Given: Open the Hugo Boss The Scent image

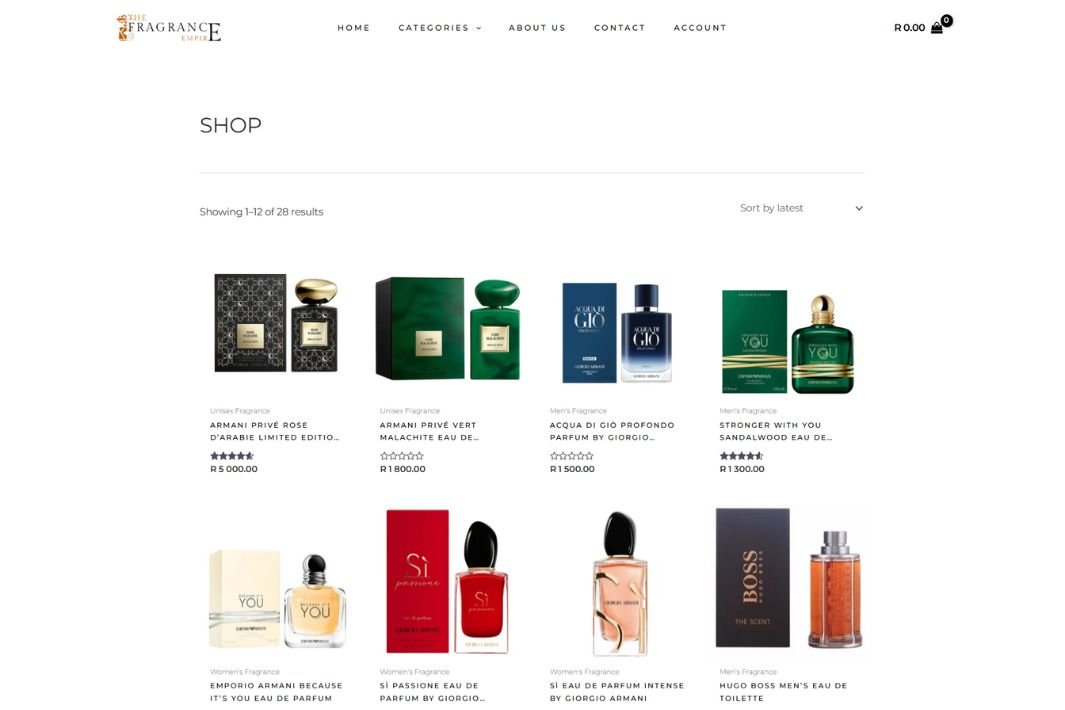Looking at the screenshot, I should pos(789,579).
